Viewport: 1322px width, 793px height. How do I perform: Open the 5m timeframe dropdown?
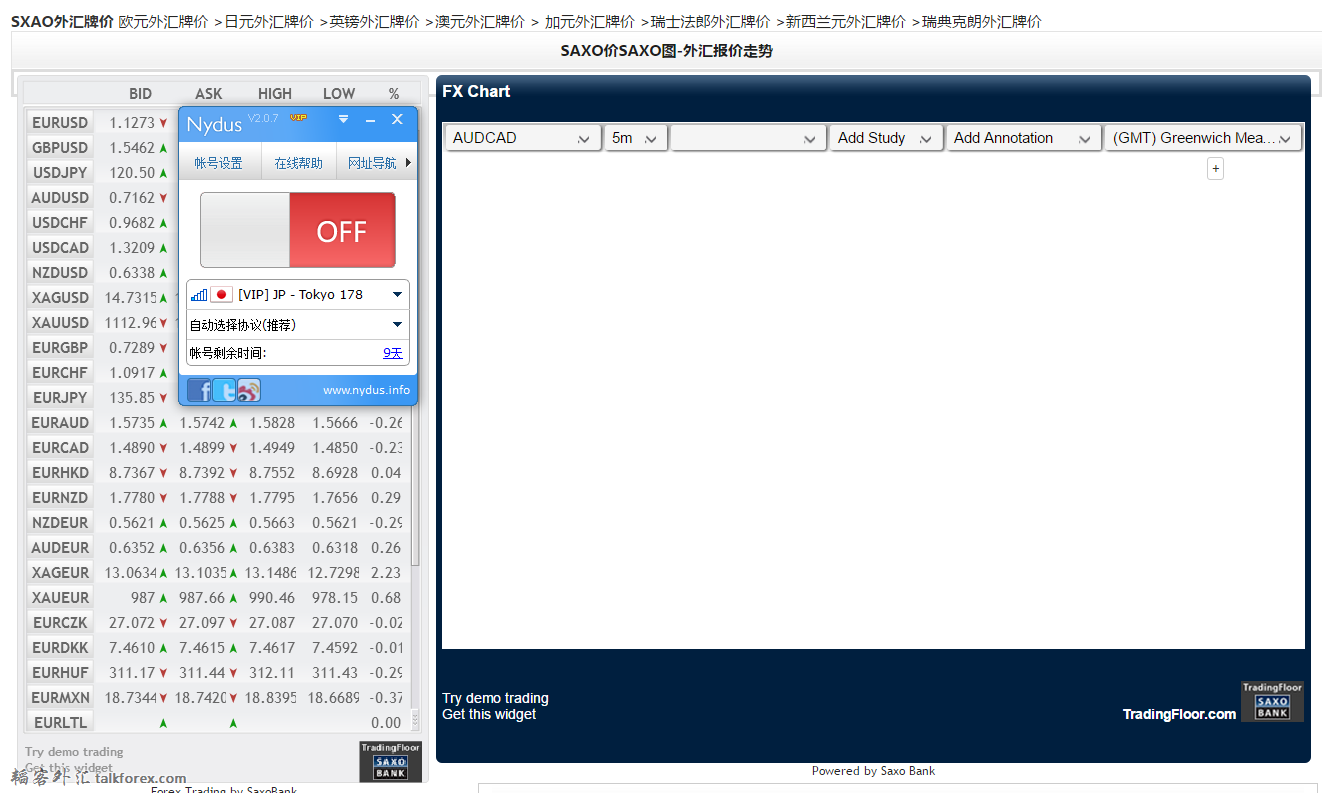coord(636,138)
